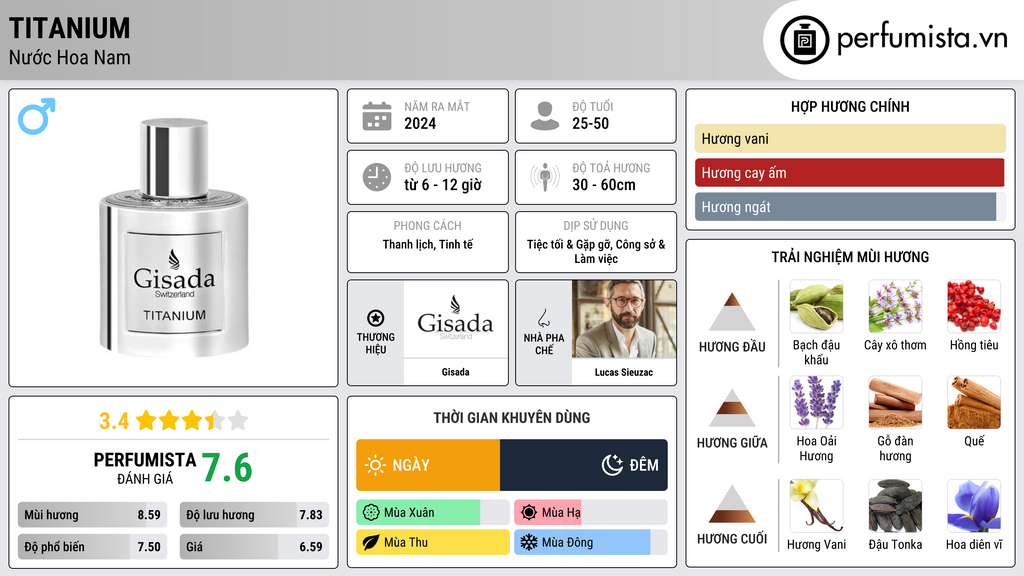
Task: Click the Gisada brand name caption
Action: [x=455, y=372]
